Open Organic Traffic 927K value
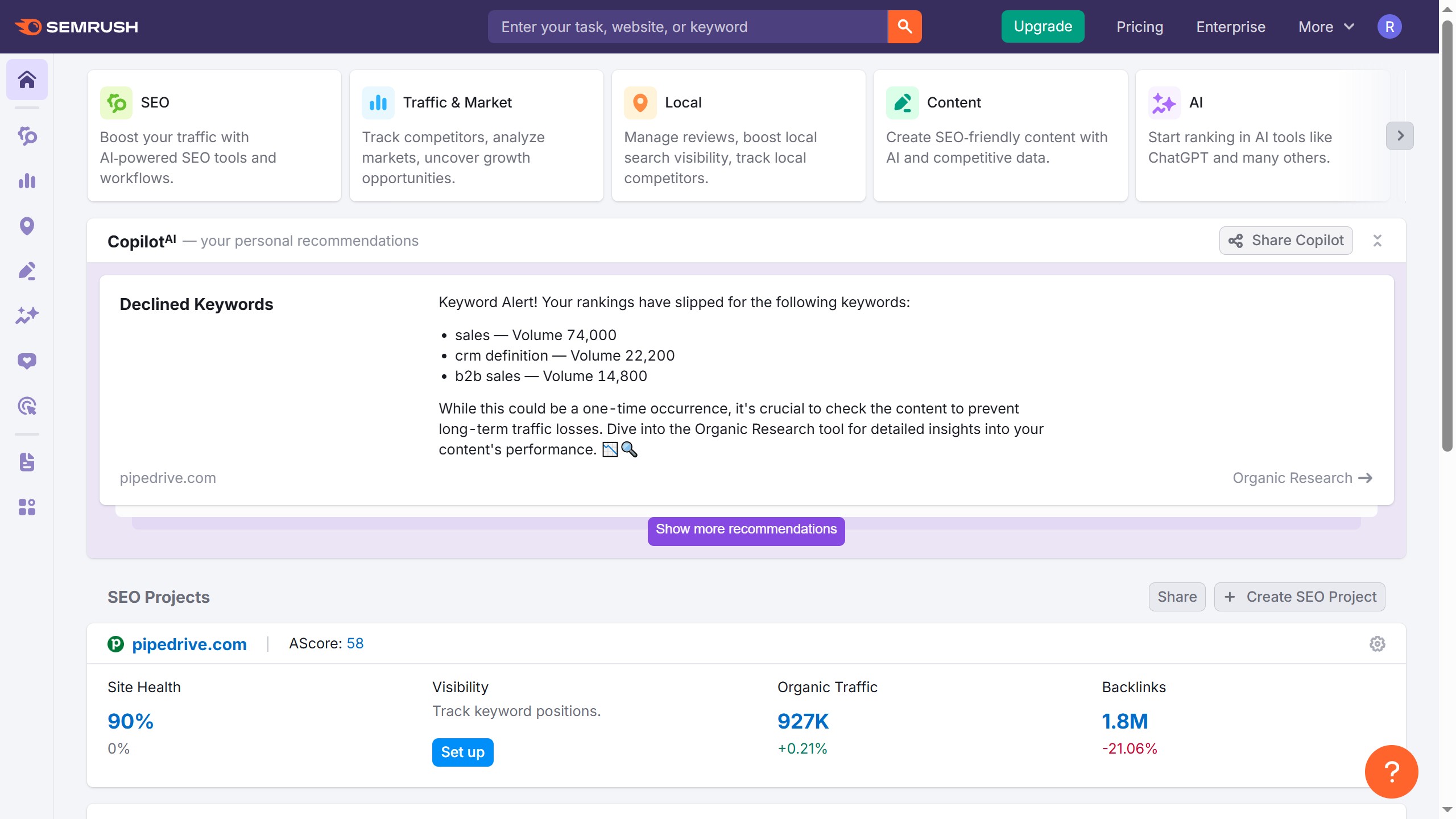This screenshot has width=1456, height=819. (803, 721)
